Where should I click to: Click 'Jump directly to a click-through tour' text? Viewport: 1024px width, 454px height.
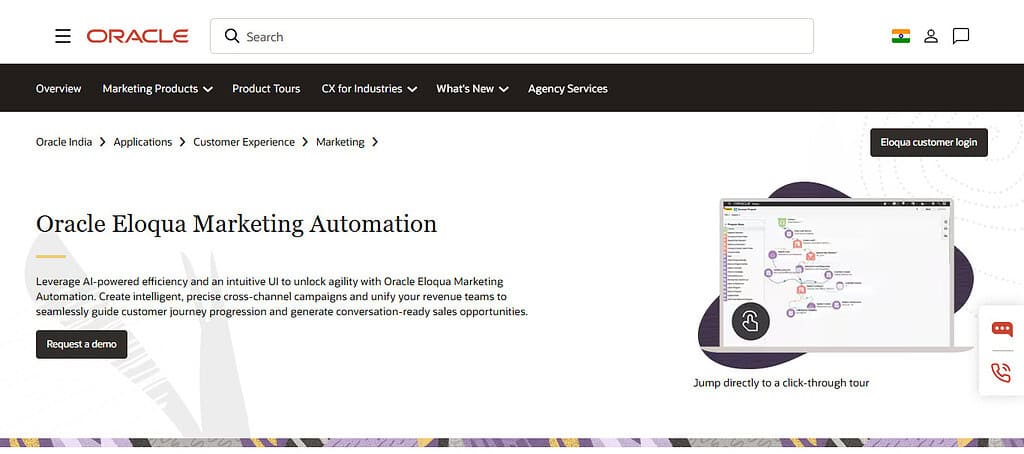tap(781, 383)
